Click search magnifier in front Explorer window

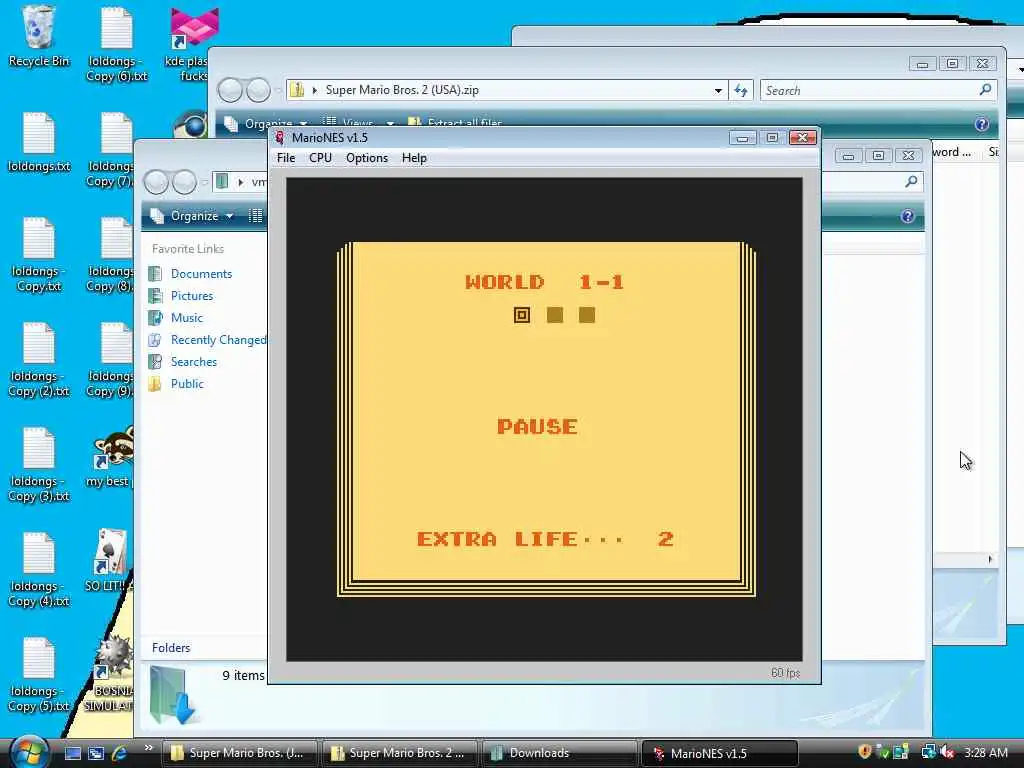pyautogui.click(x=911, y=182)
